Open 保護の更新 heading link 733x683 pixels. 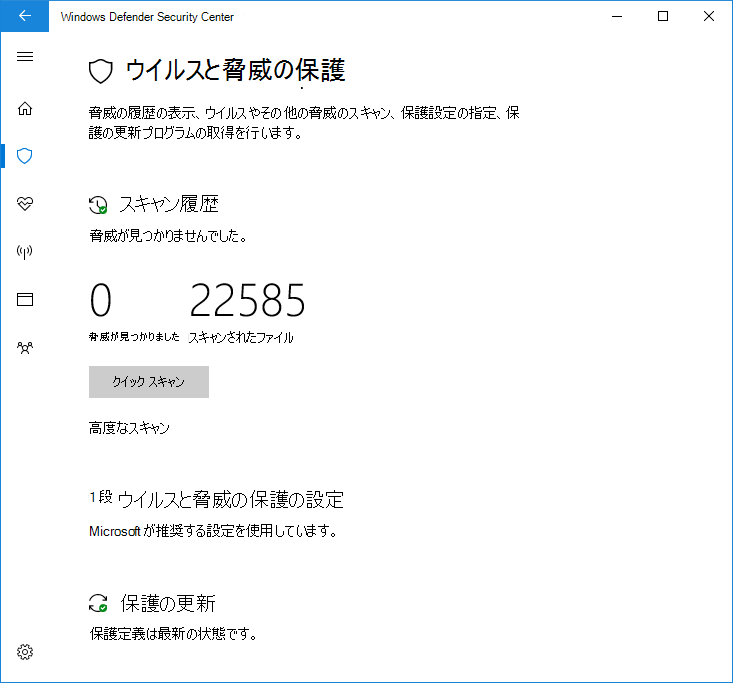click(x=168, y=603)
